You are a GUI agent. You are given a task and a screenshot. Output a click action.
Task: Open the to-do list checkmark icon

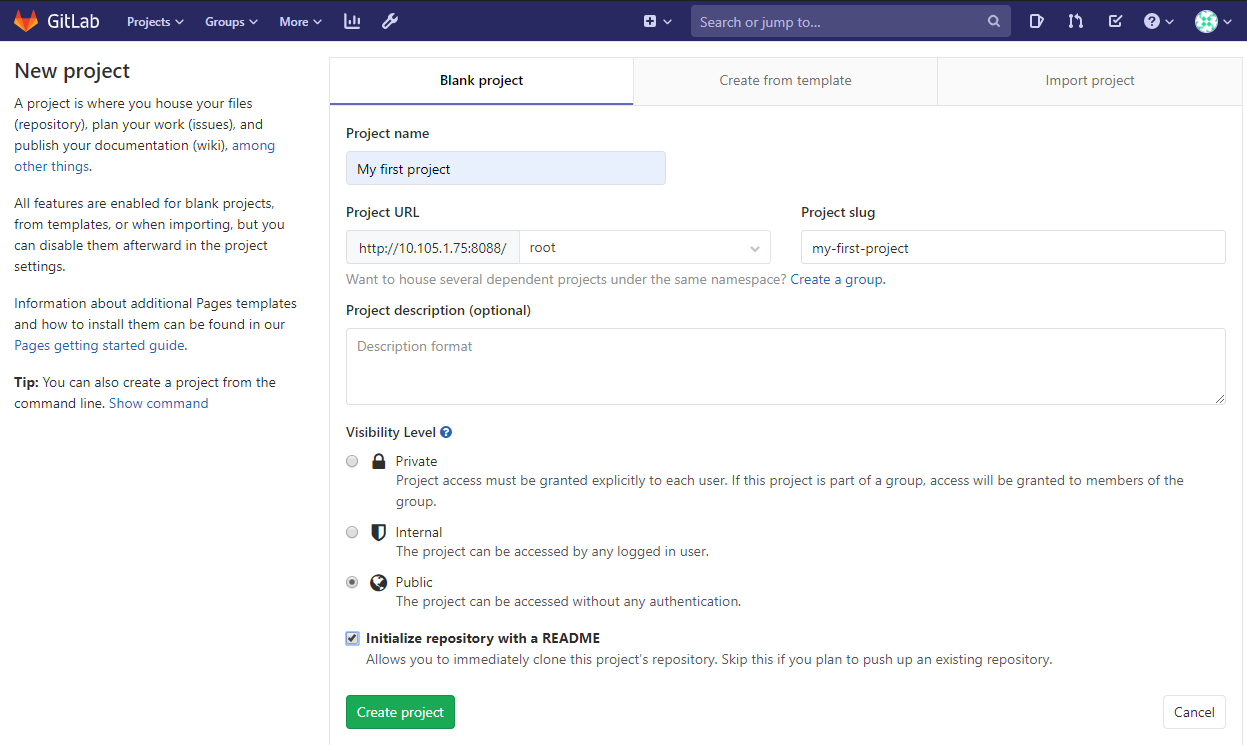(x=1115, y=21)
